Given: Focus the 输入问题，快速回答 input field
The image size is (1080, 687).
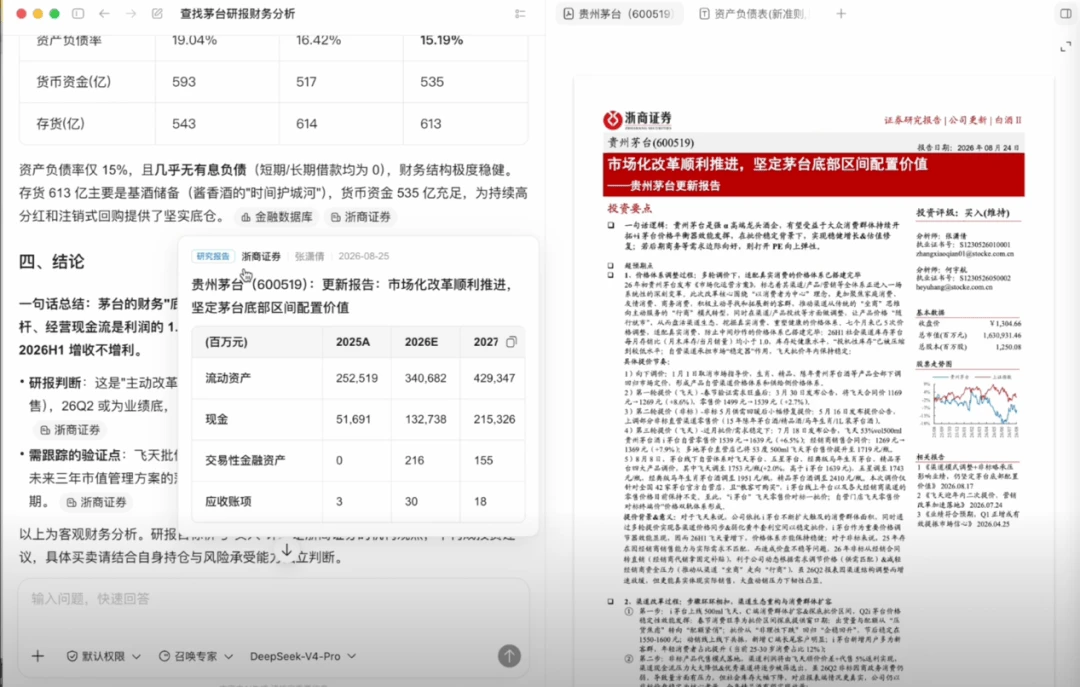Looking at the screenshot, I should (273, 599).
